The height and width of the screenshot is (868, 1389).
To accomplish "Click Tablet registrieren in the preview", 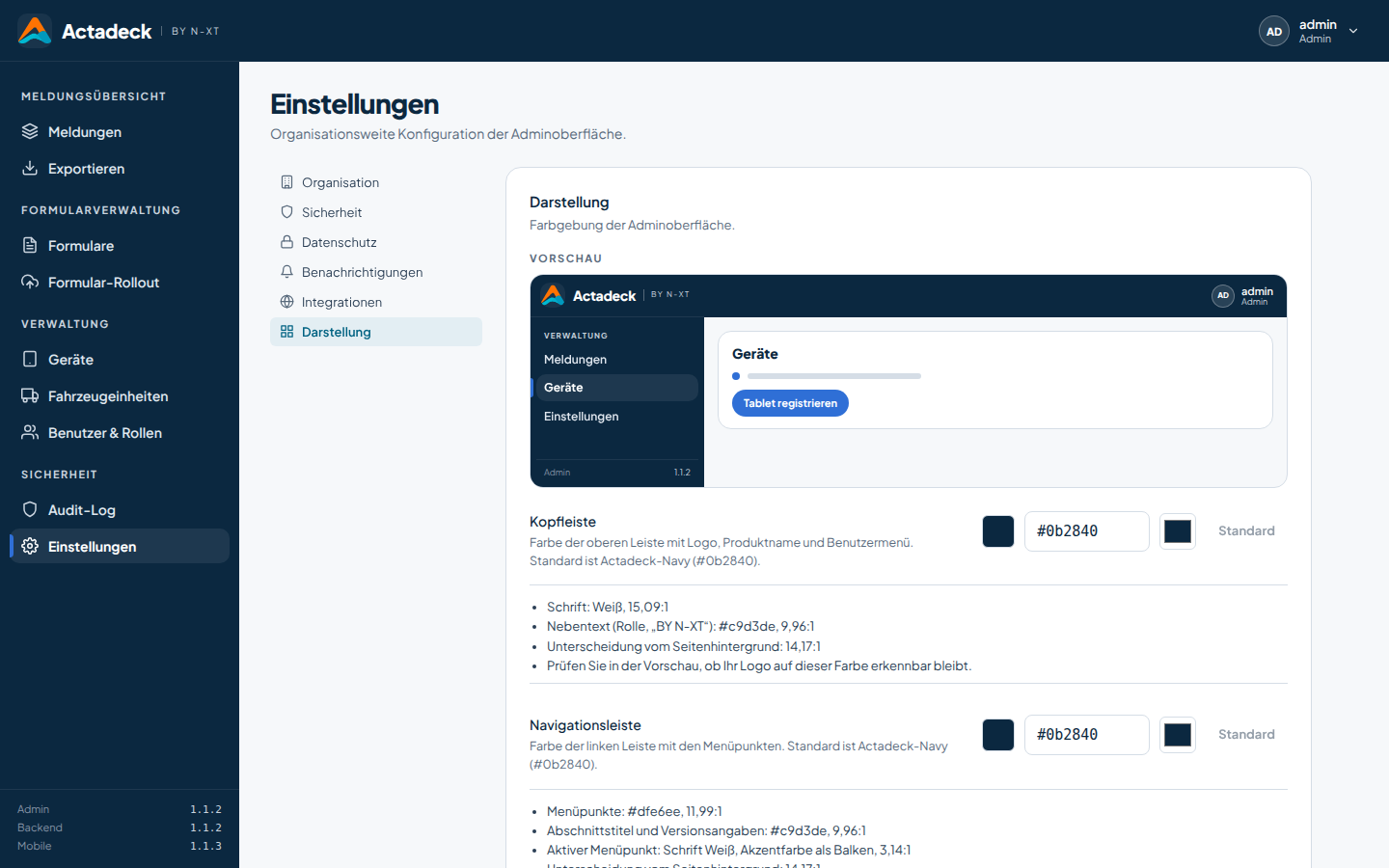I will [790, 403].
